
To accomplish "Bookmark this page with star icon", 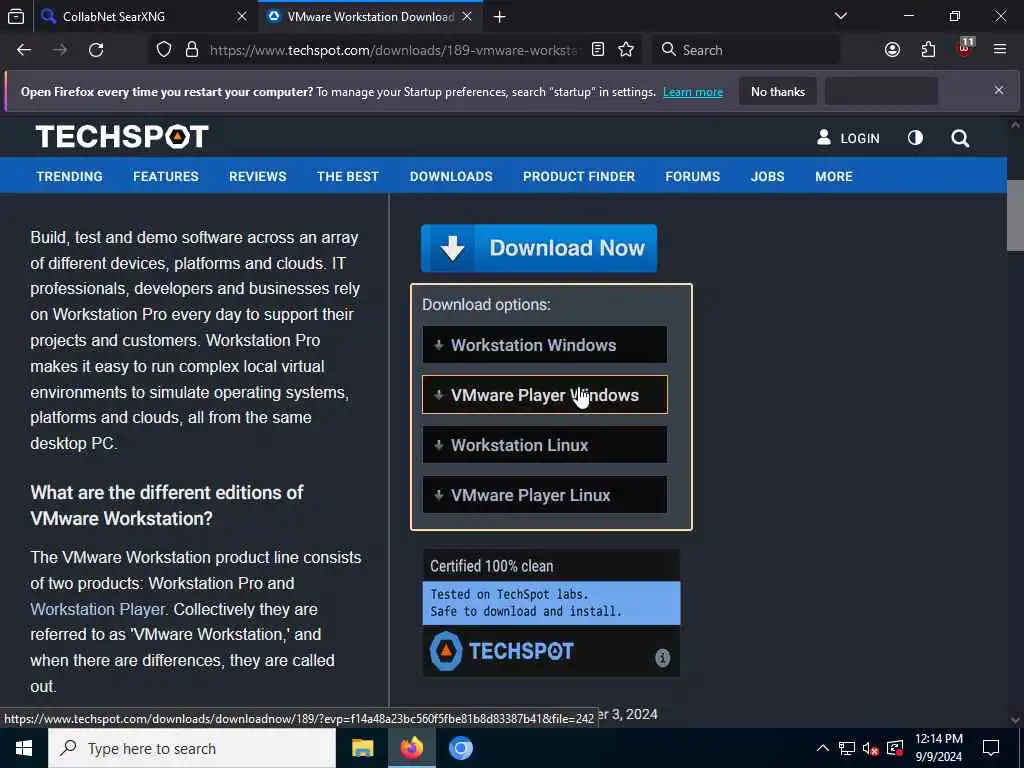I will coord(626,50).
